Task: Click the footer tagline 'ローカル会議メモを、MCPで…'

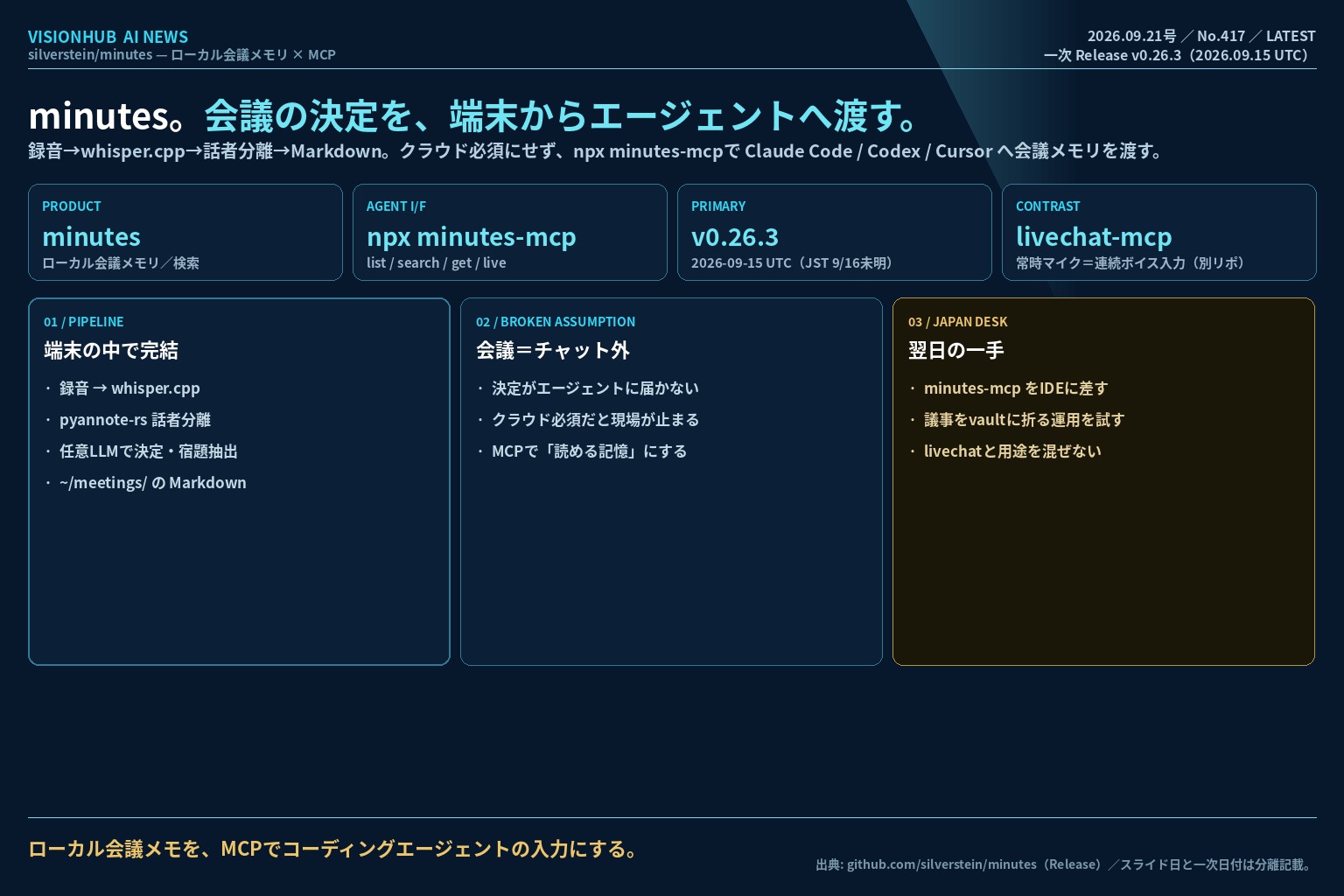Action: tap(334, 849)
